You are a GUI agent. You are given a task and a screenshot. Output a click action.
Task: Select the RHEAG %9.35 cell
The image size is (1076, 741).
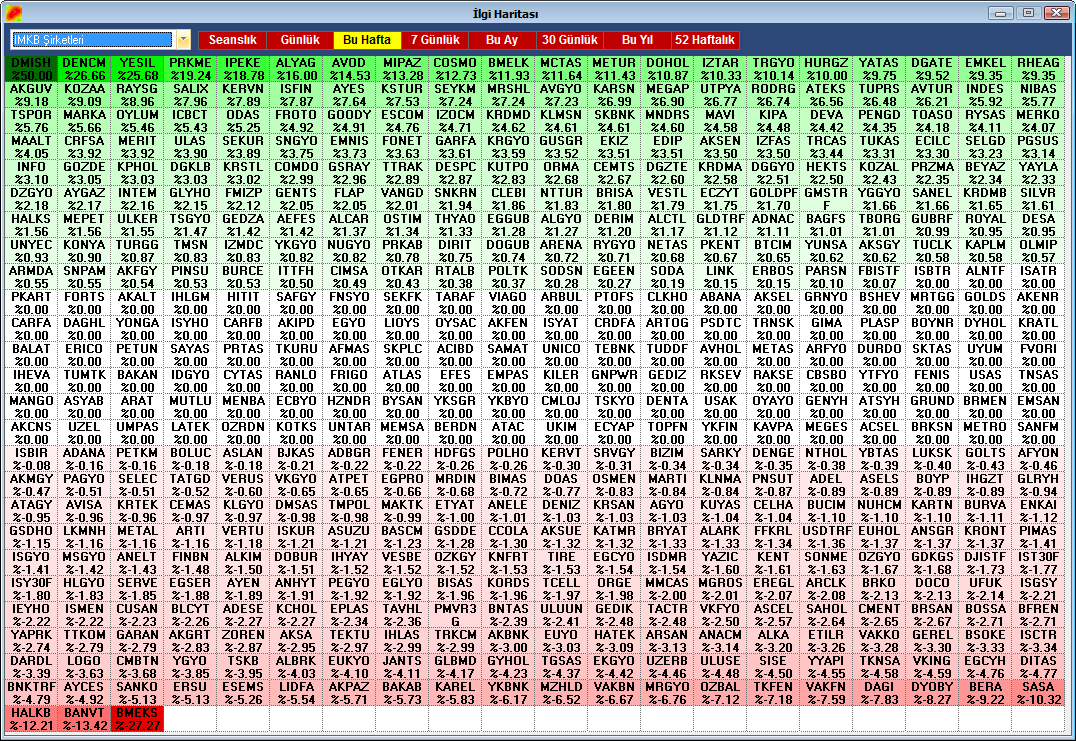pos(1038,69)
